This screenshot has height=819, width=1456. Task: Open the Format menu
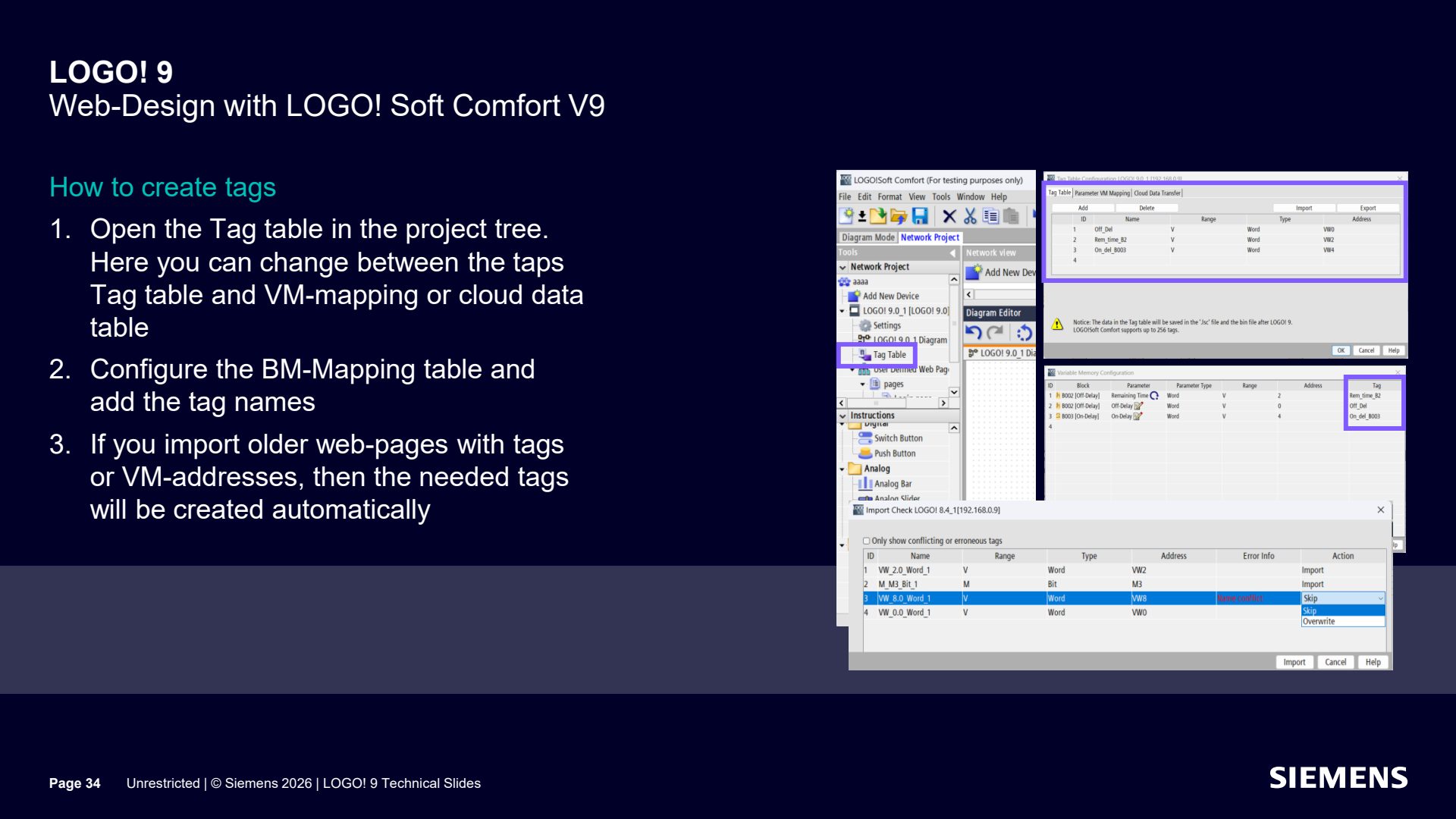click(x=890, y=196)
